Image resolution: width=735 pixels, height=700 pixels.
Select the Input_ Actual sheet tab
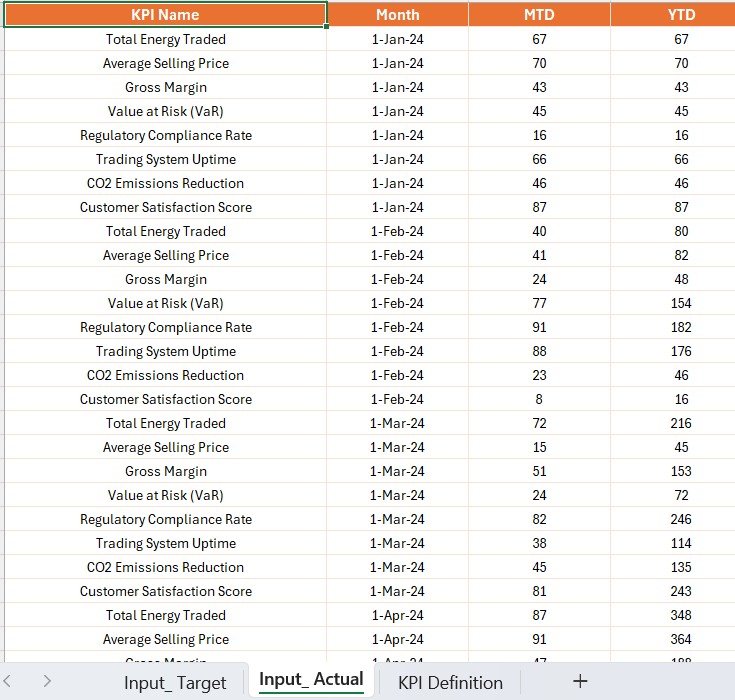pyautogui.click(x=311, y=681)
